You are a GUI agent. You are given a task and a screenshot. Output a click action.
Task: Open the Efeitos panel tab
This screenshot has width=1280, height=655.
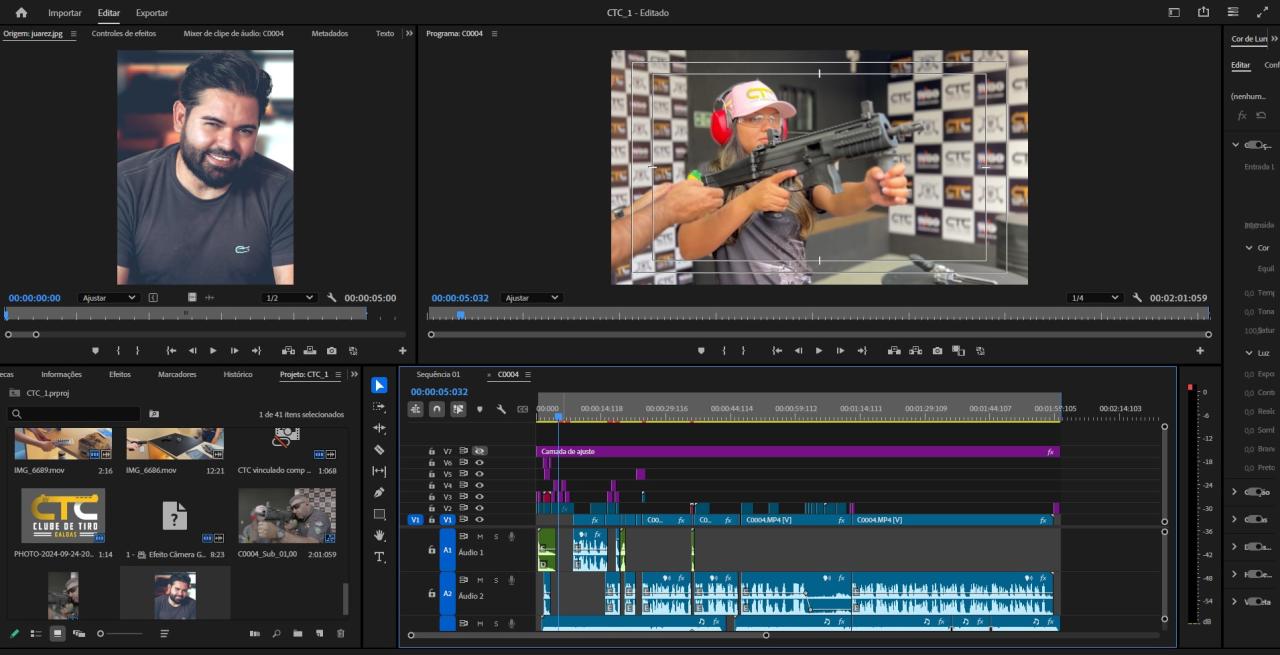click(x=120, y=374)
